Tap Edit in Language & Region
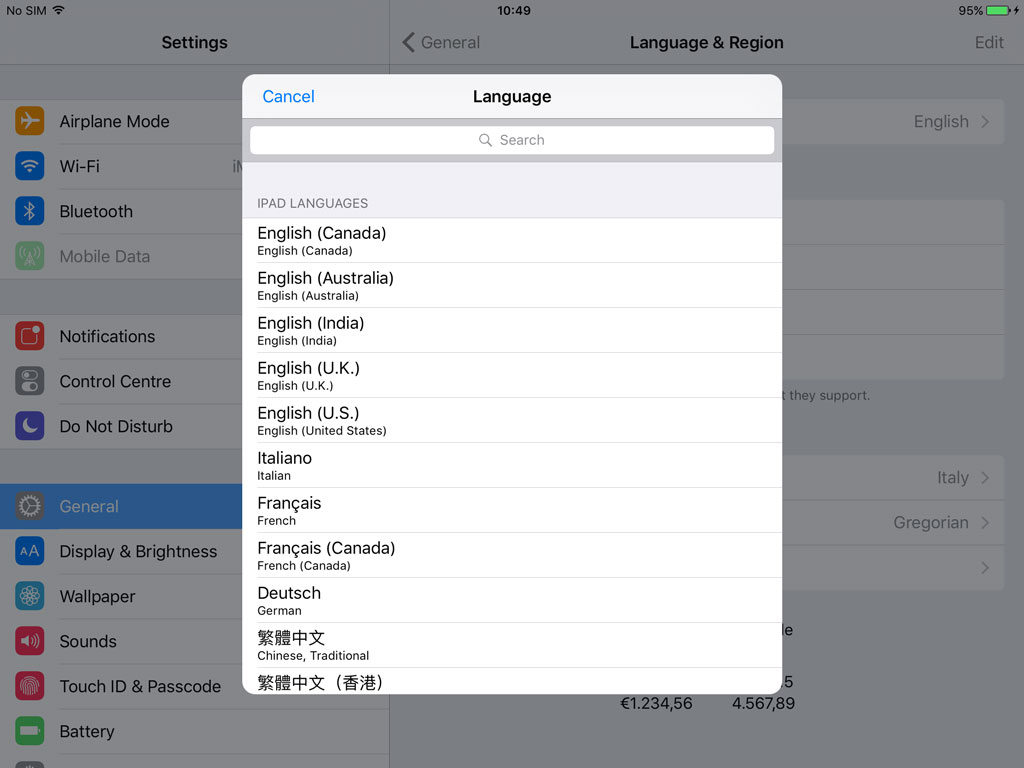The height and width of the screenshot is (768, 1024). coord(988,42)
